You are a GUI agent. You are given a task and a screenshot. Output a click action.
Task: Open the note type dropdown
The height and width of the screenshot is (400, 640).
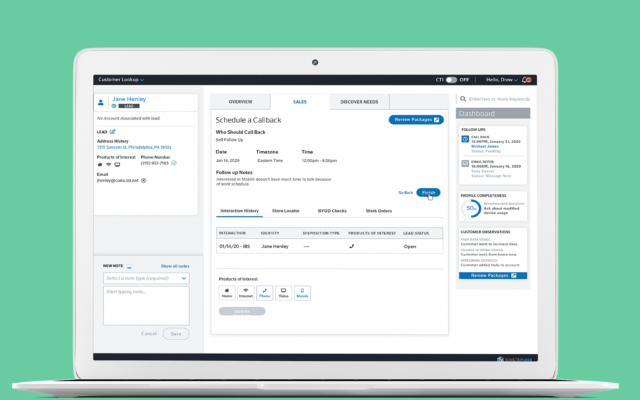coord(146,278)
